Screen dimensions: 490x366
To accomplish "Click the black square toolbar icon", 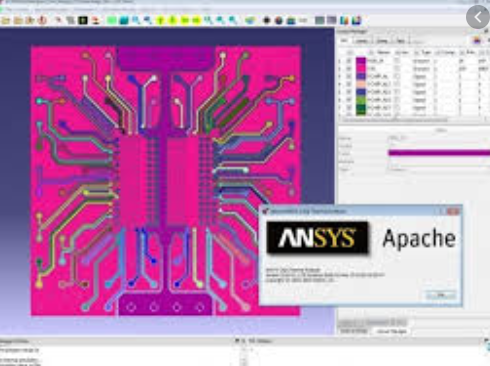I will (x=83, y=21).
